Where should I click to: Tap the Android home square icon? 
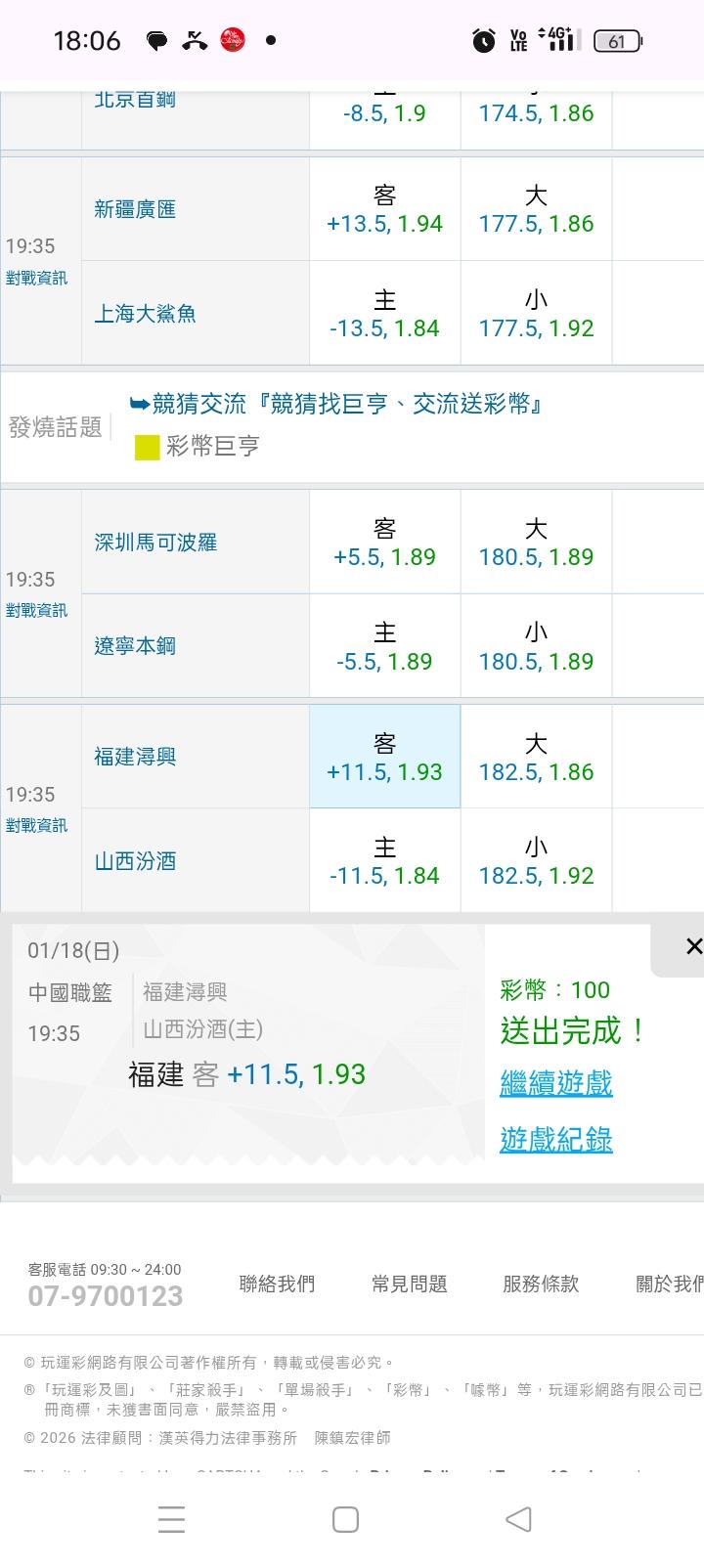(345, 1519)
